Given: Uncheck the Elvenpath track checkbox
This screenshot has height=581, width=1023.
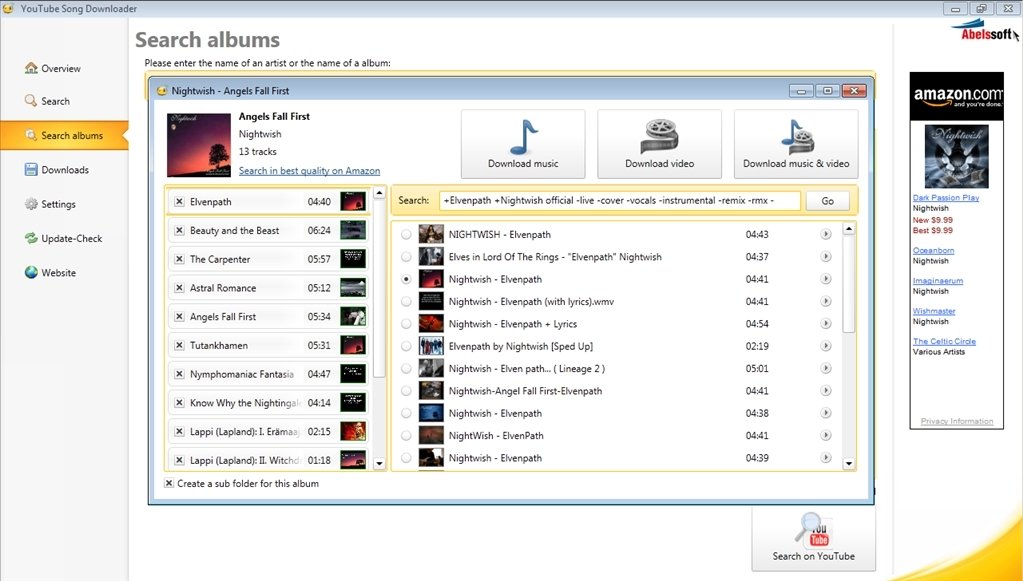Looking at the screenshot, I should click(179, 201).
